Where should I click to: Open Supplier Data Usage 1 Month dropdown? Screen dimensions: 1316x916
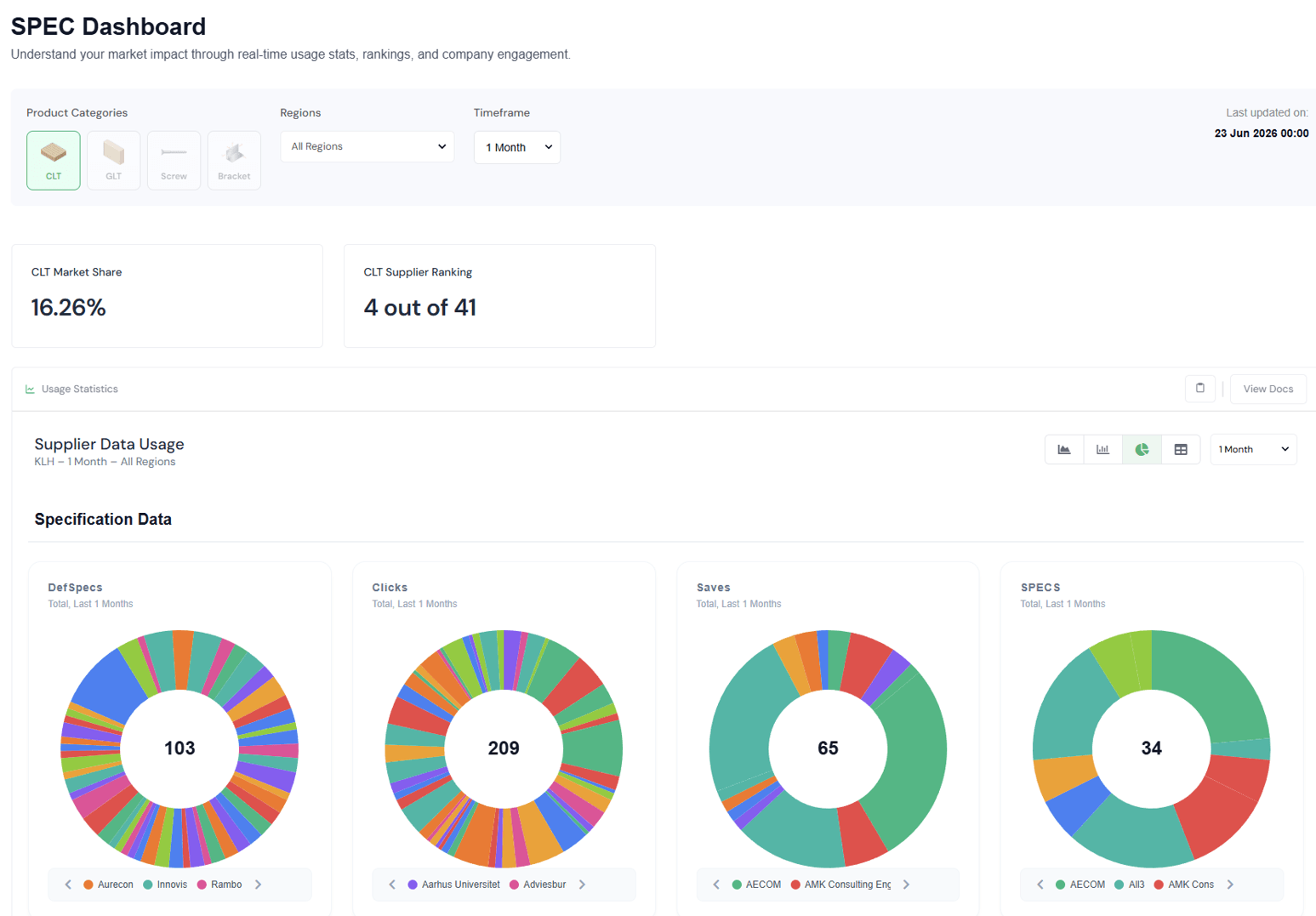(x=1253, y=449)
